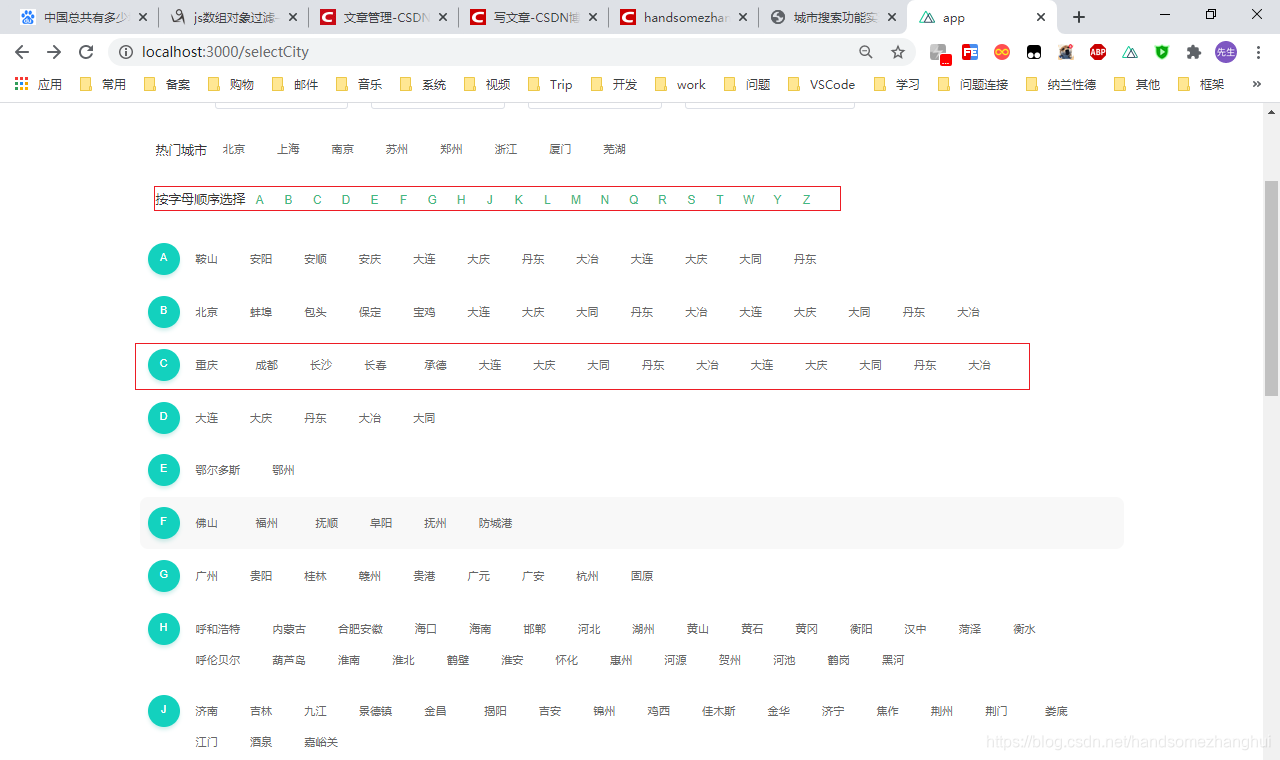
Task: Expand the Trip bookmark folder
Action: (551, 84)
